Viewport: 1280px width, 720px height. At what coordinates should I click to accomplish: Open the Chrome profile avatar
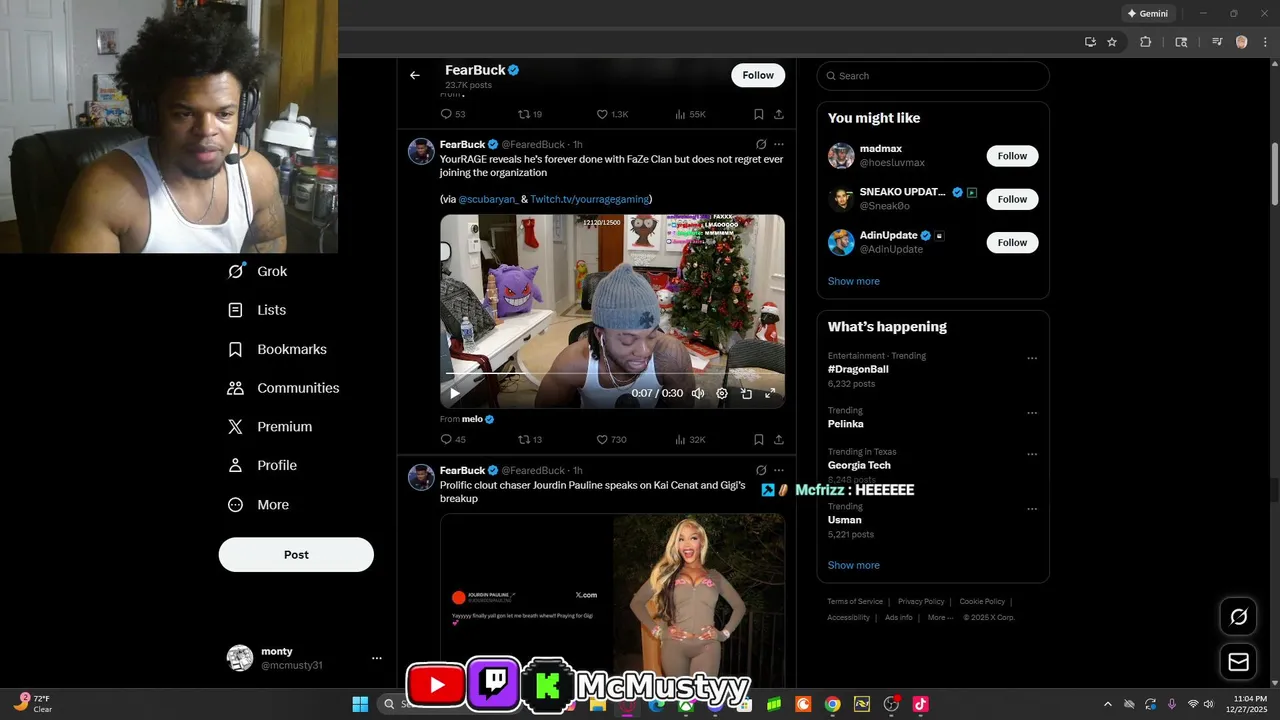[x=1241, y=42]
